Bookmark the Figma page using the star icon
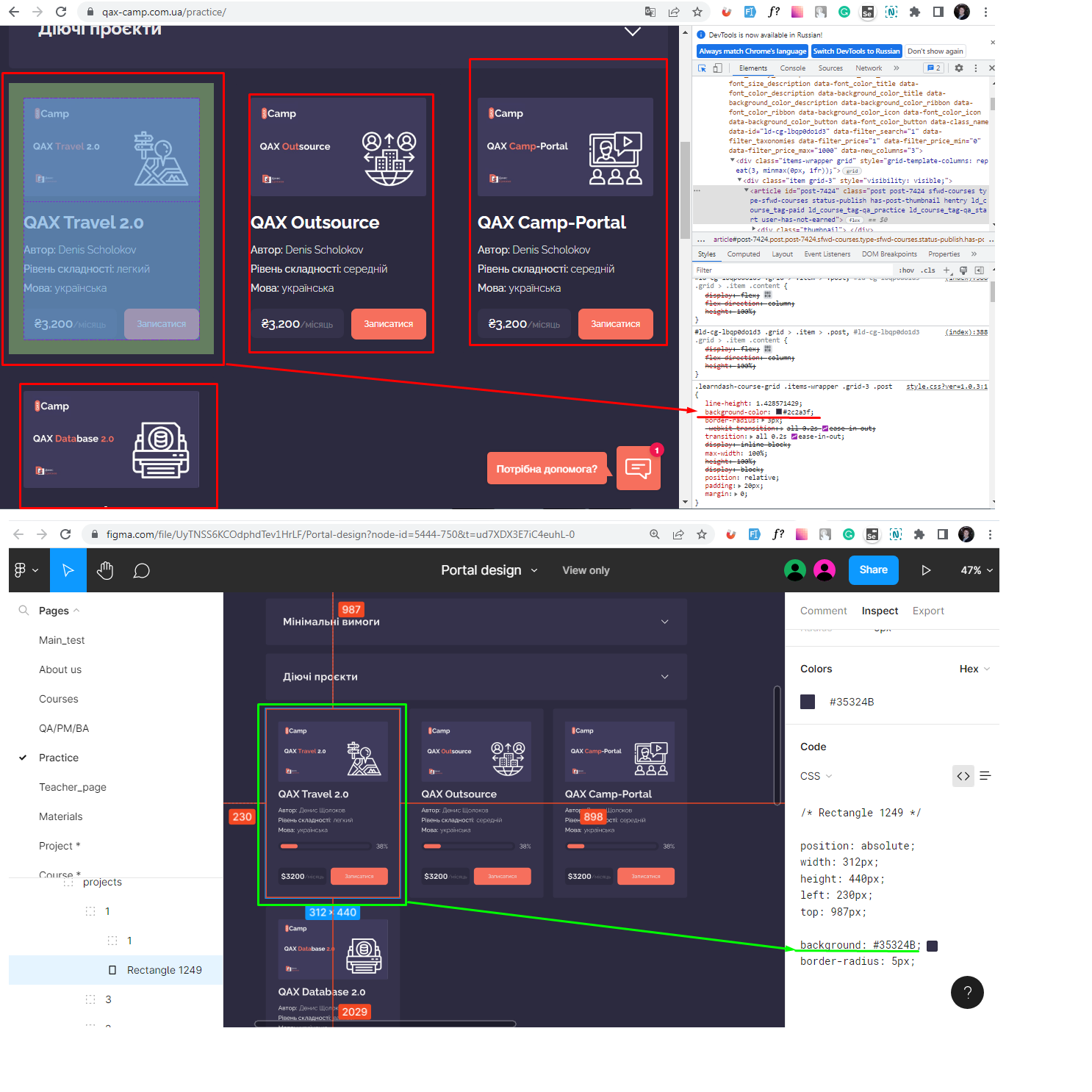This screenshot has width=1092, height=1092. 702,534
